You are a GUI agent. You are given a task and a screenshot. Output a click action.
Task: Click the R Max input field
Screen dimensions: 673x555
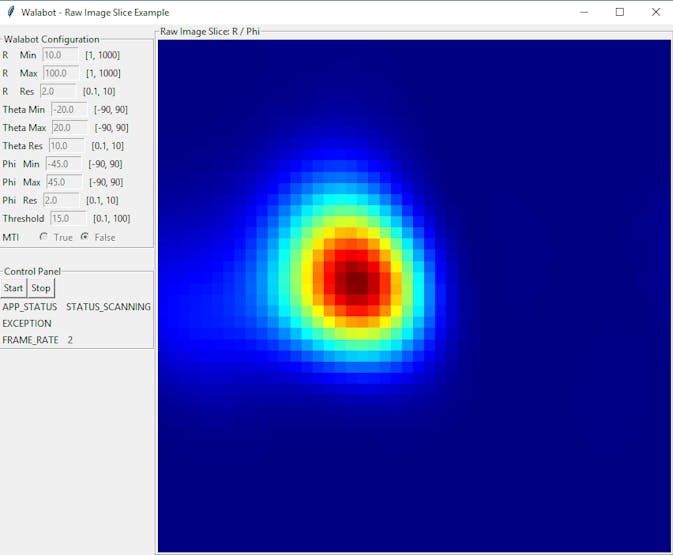tap(61, 73)
